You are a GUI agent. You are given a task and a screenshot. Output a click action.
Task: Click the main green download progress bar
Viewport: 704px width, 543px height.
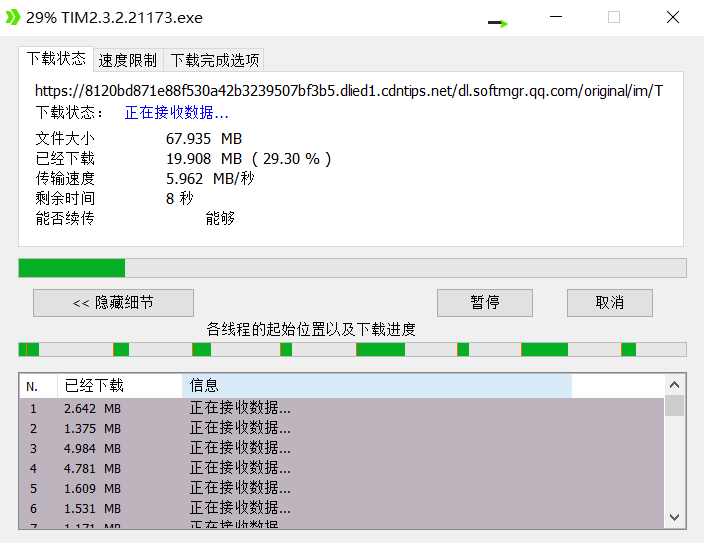352,268
